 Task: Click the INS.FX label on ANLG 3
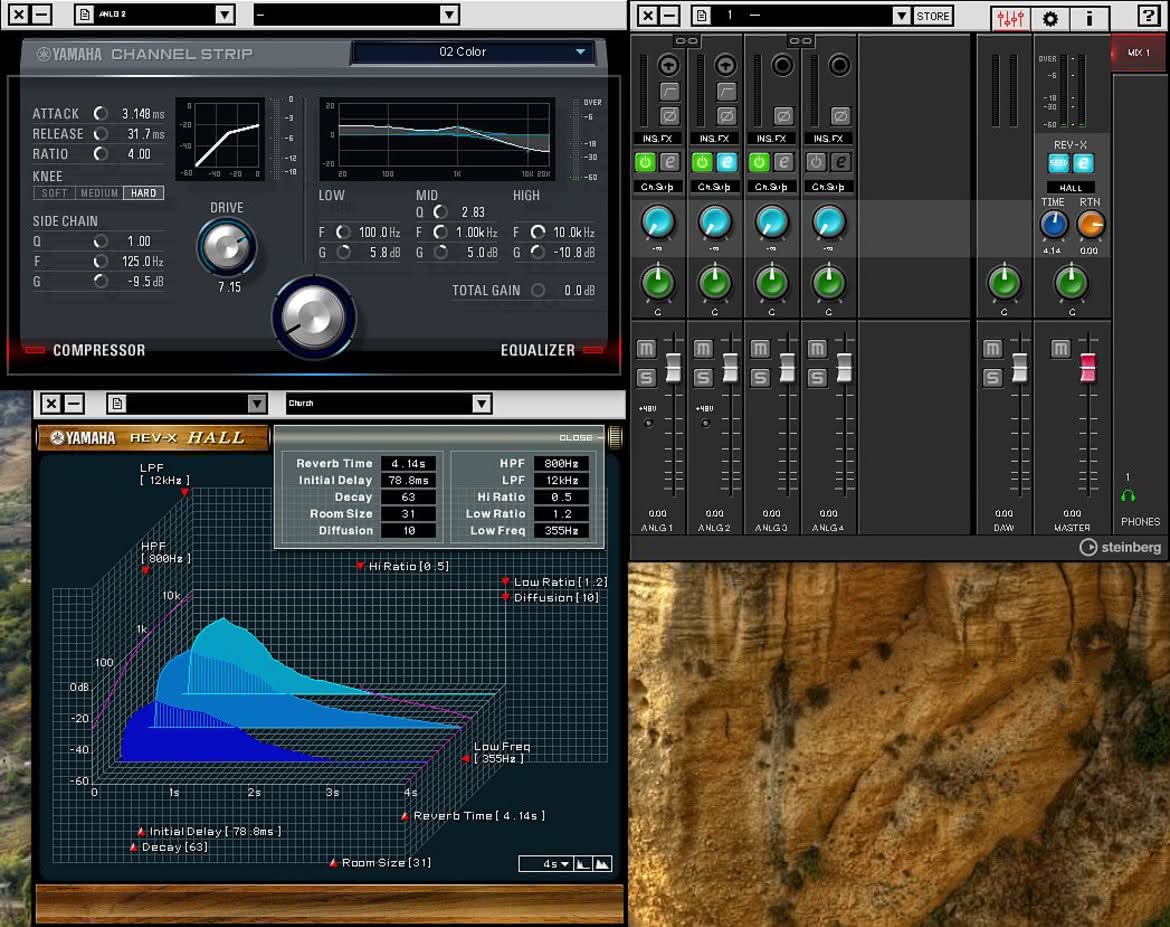point(771,139)
